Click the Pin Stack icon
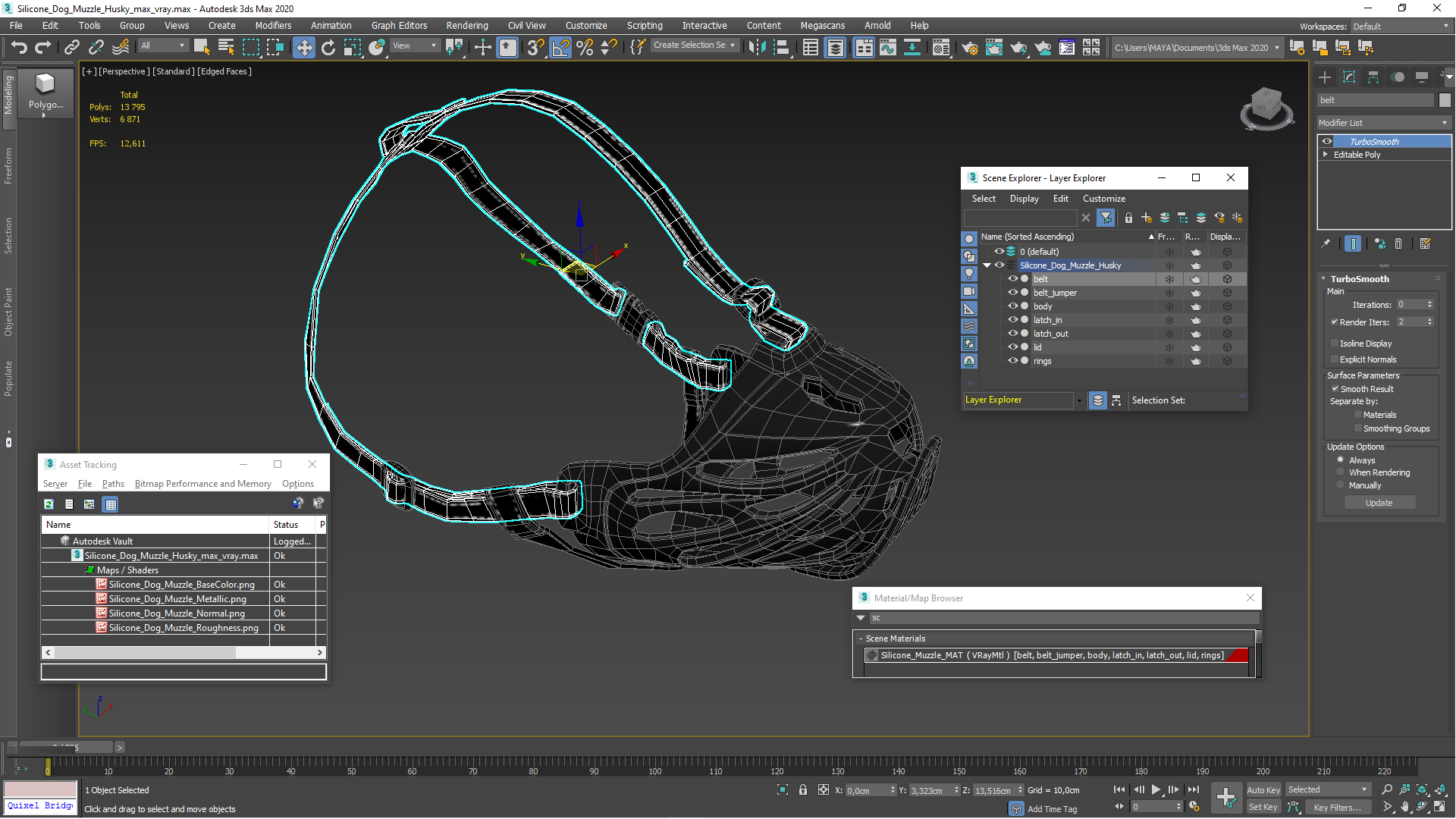Screen dimensions: 1456x819 pos(1326,243)
